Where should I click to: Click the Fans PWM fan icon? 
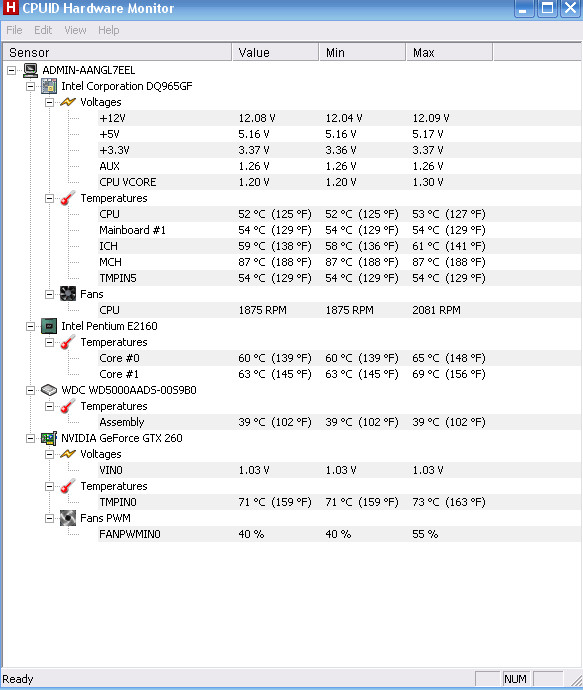tap(68, 518)
